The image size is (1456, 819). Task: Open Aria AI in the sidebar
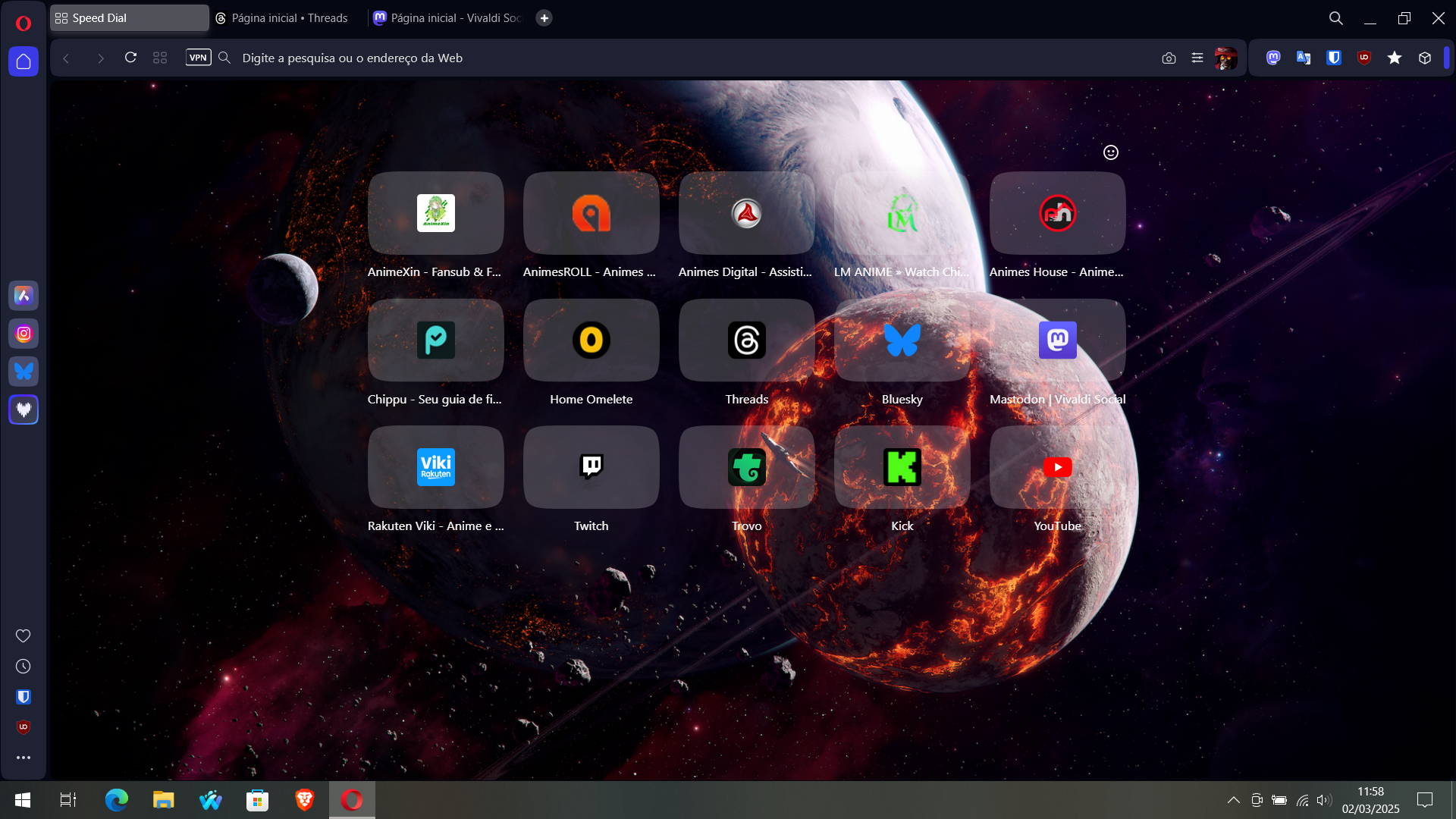[x=24, y=296]
